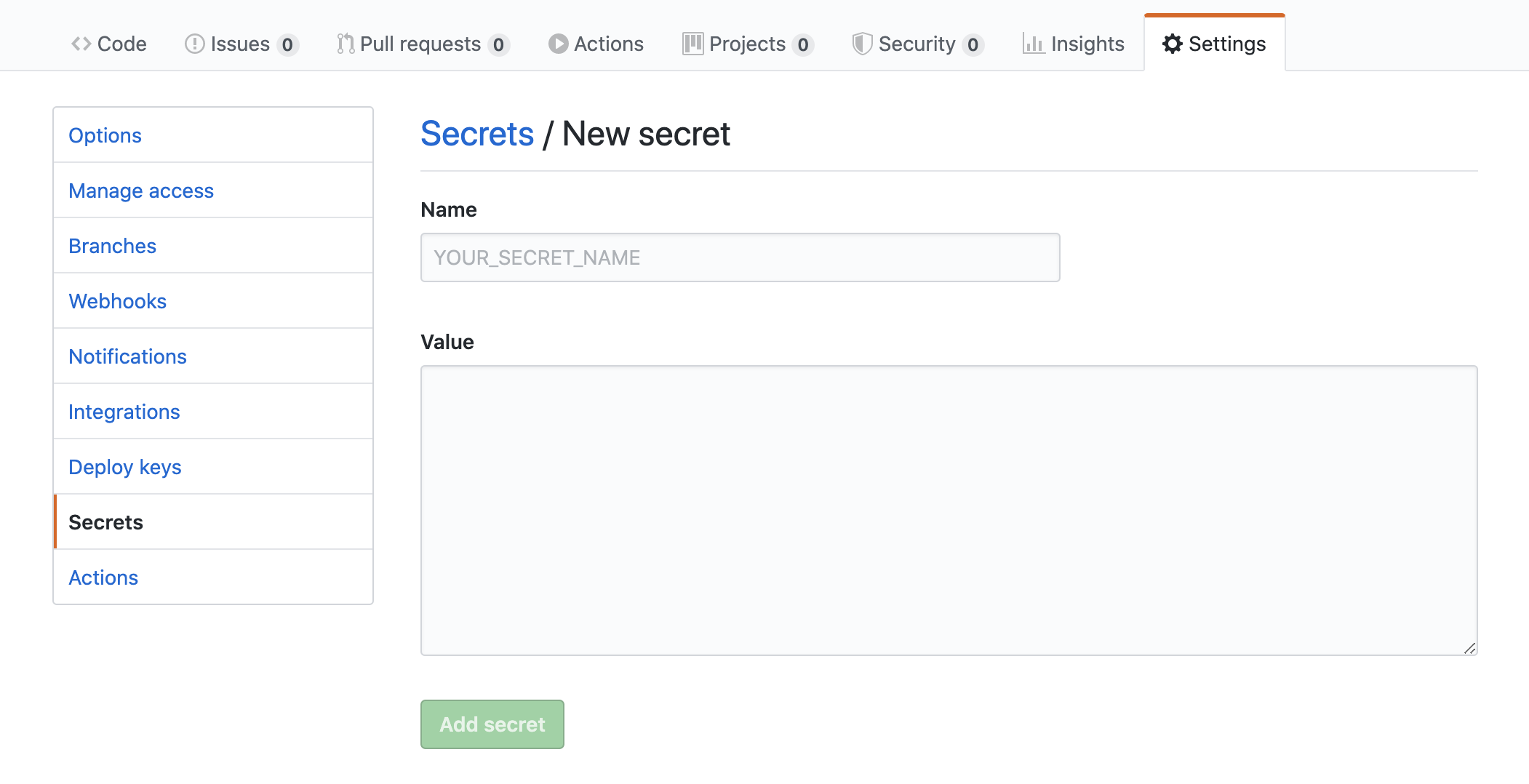Open the Manage access page
Image resolution: width=1529 pixels, height=784 pixels.
pyautogui.click(x=141, y=191)
